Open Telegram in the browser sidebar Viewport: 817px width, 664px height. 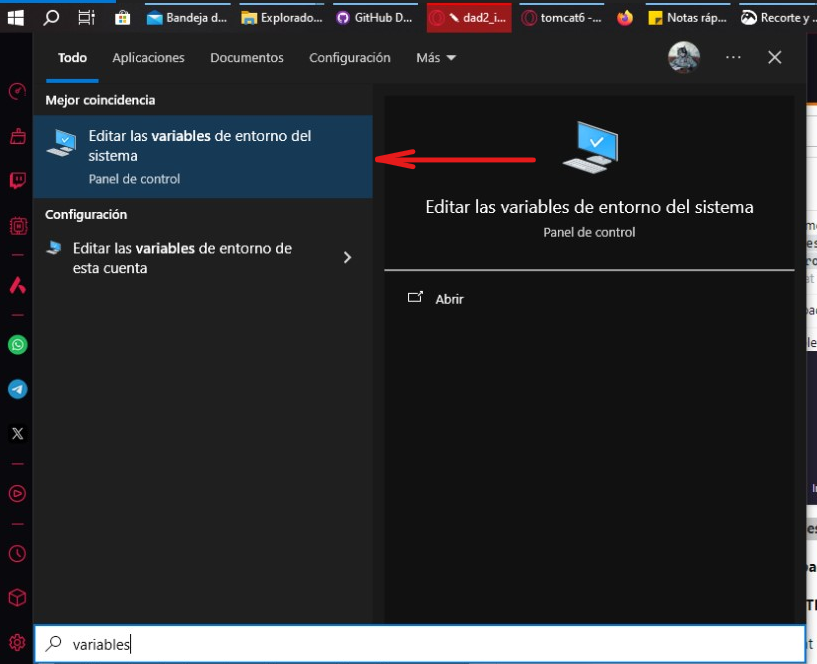click(x=17, y=389)
